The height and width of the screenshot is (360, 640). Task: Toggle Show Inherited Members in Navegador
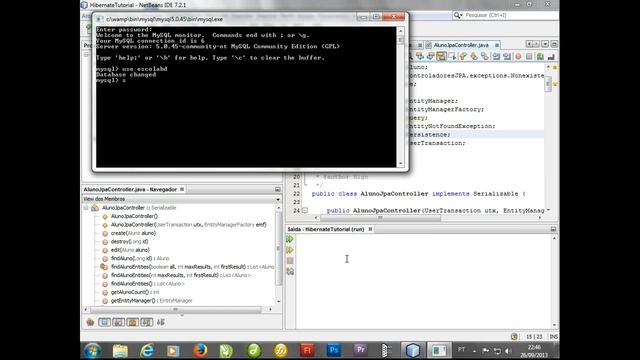point(90,322)
